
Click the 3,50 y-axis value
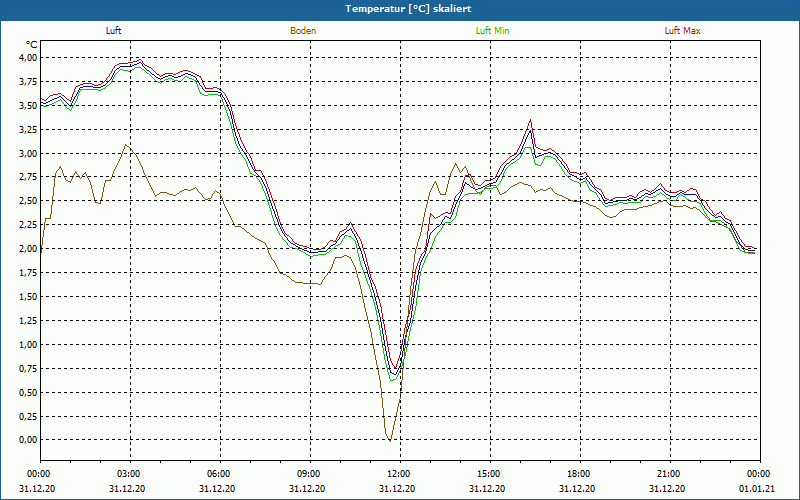click(x=29, y=106)
